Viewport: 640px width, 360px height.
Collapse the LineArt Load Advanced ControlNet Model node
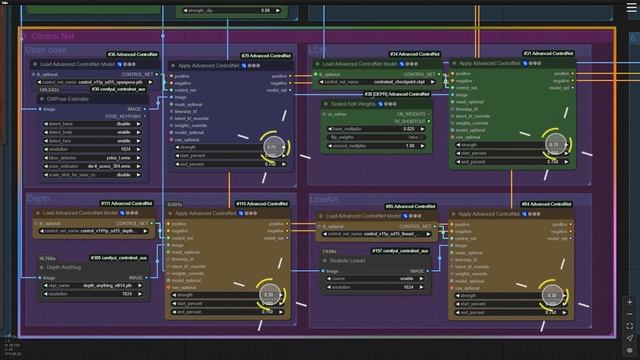(321, 216)
